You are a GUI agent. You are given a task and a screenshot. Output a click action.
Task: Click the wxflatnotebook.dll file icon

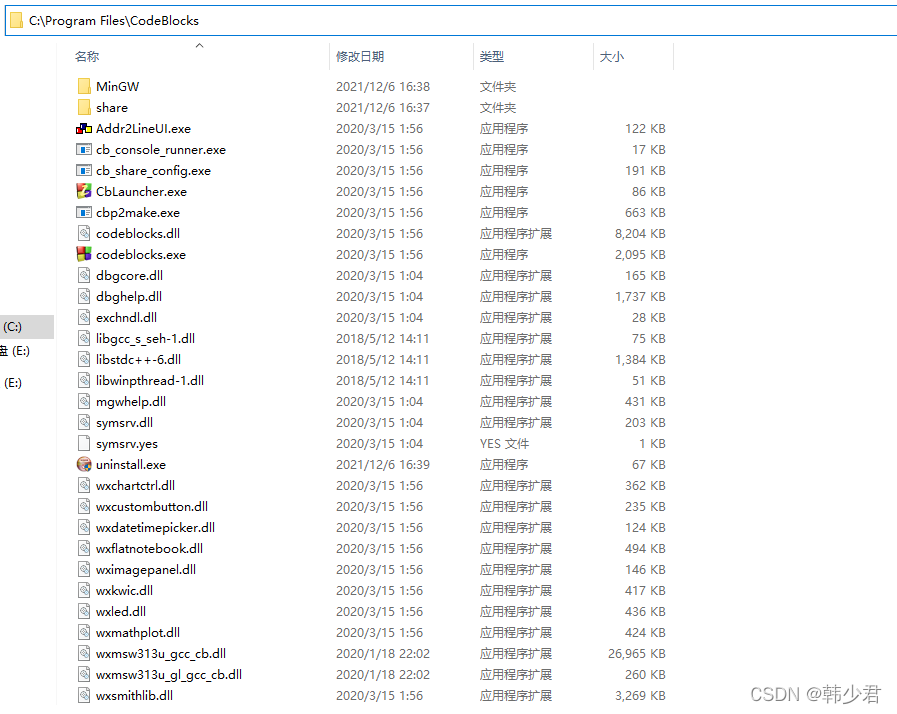(84, 549)
